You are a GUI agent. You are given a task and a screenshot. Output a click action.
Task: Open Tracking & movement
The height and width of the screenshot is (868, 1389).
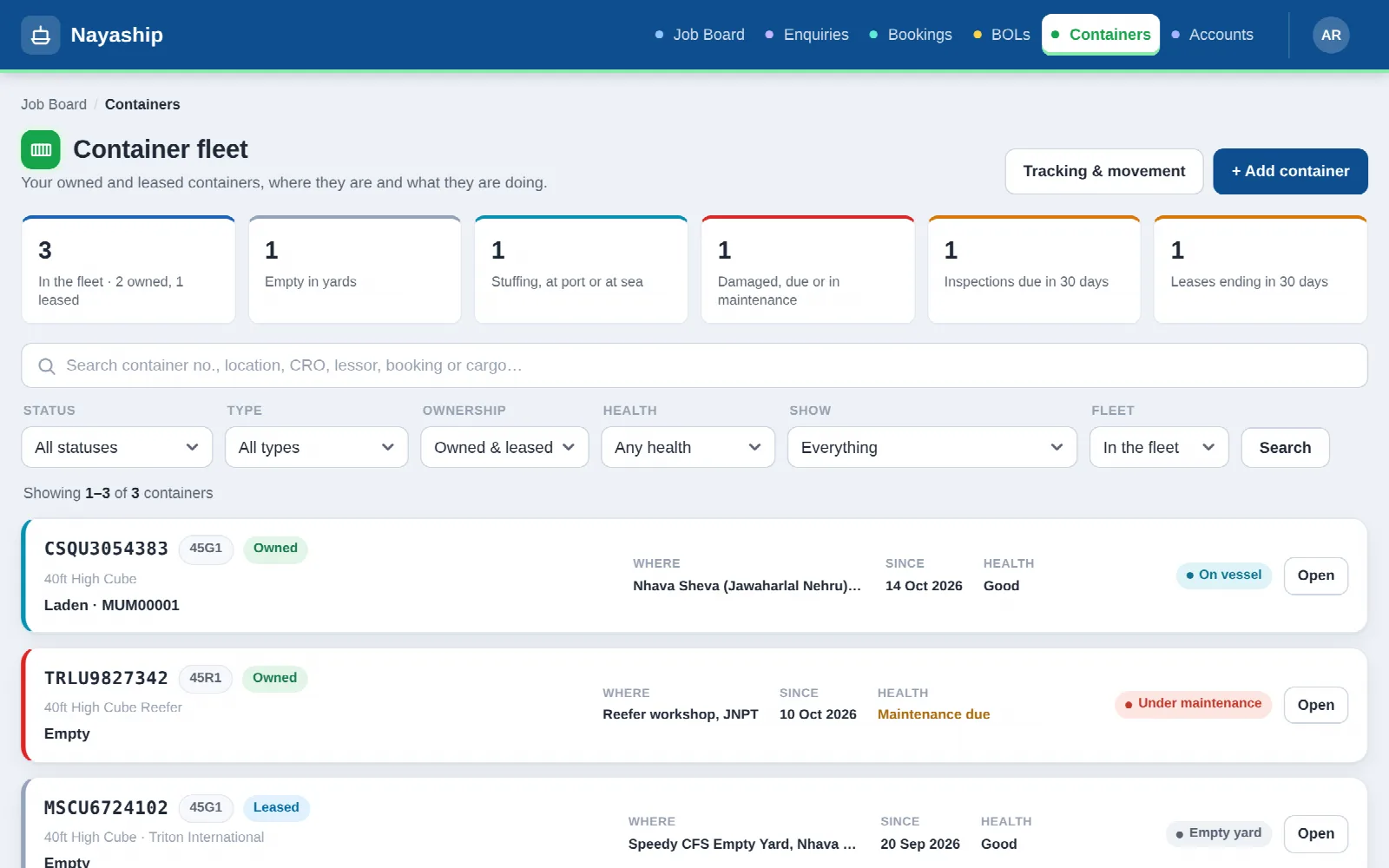click(1104, 172)
